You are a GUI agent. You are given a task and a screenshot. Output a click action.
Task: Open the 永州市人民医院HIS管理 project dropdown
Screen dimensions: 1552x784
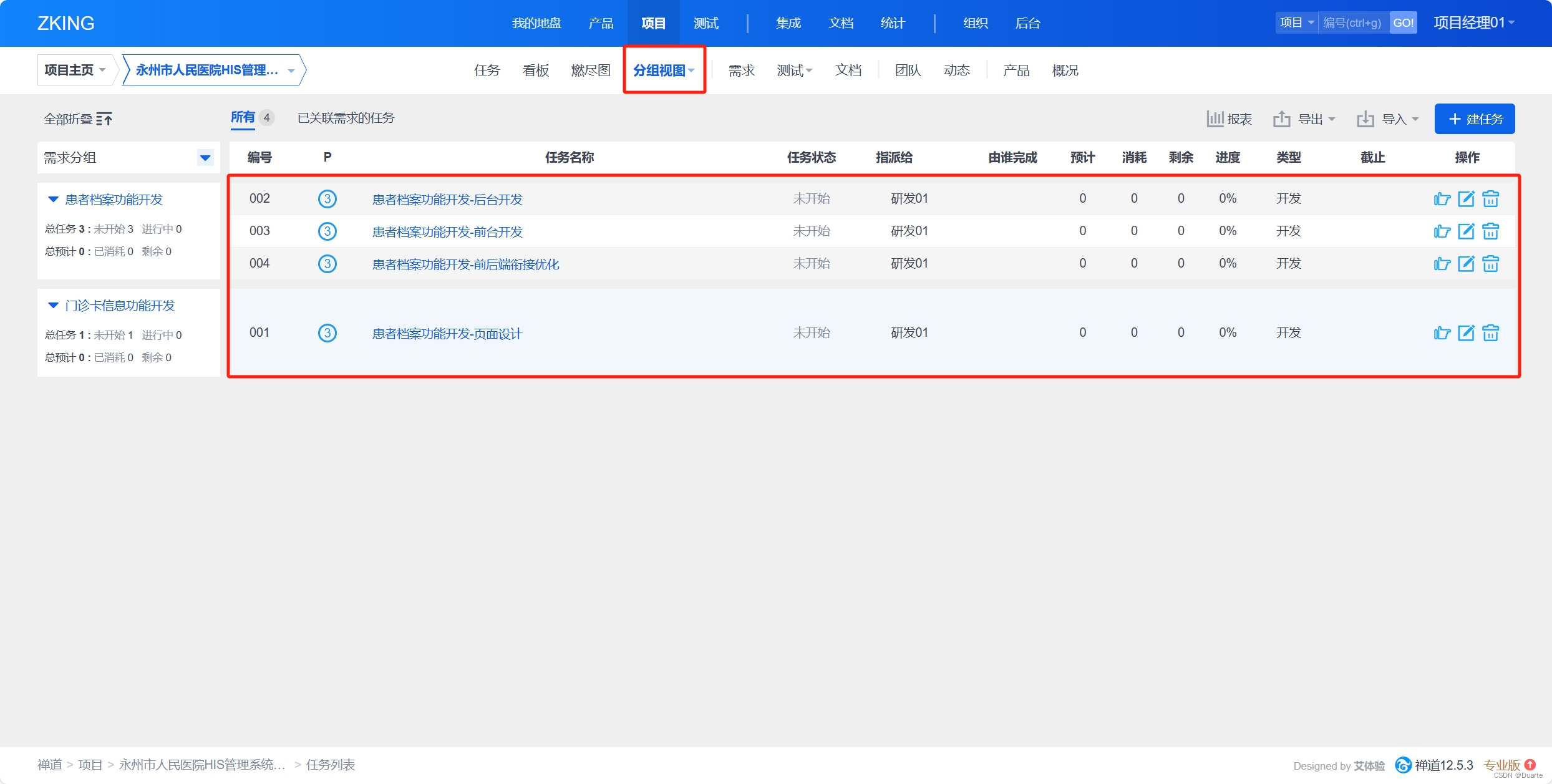pyautogui.click(x=214, y=70)
